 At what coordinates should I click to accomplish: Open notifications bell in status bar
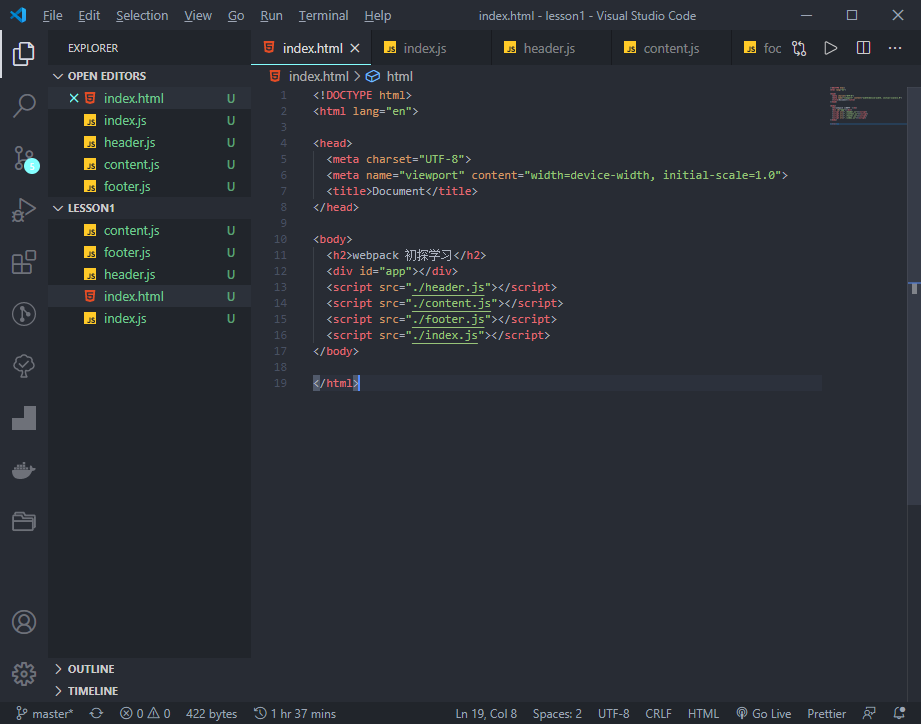pos(899,713)
